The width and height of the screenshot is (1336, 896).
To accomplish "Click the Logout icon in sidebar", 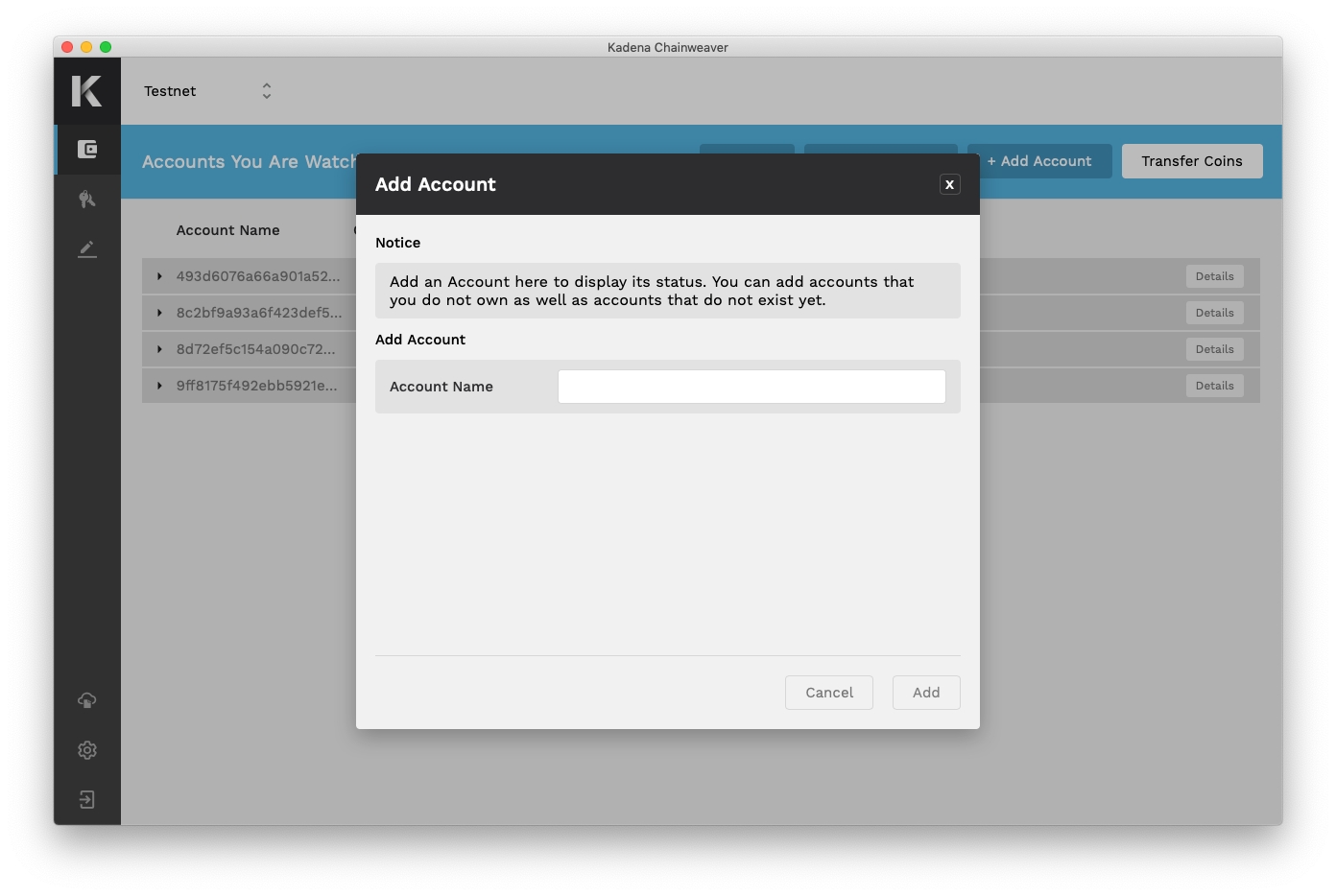I will (x=87, y=800).
